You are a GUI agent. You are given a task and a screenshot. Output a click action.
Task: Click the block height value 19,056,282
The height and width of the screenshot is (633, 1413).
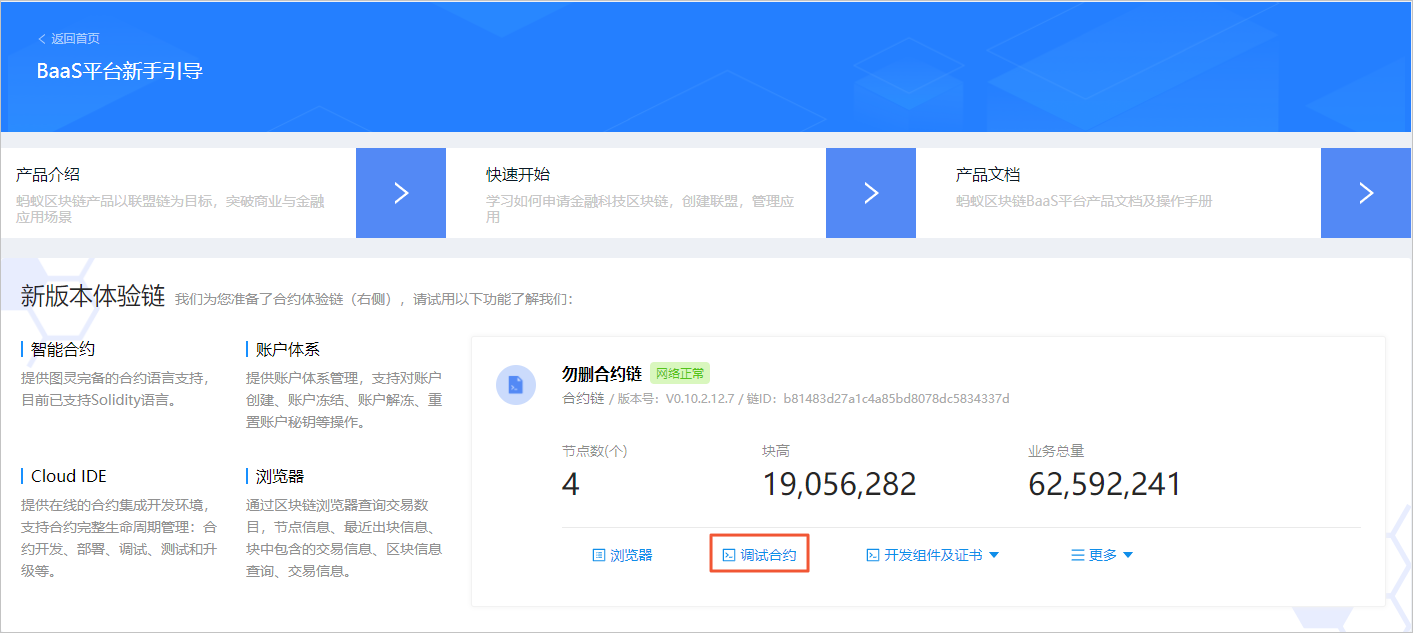pyautogui.click(x=839, y=484)
